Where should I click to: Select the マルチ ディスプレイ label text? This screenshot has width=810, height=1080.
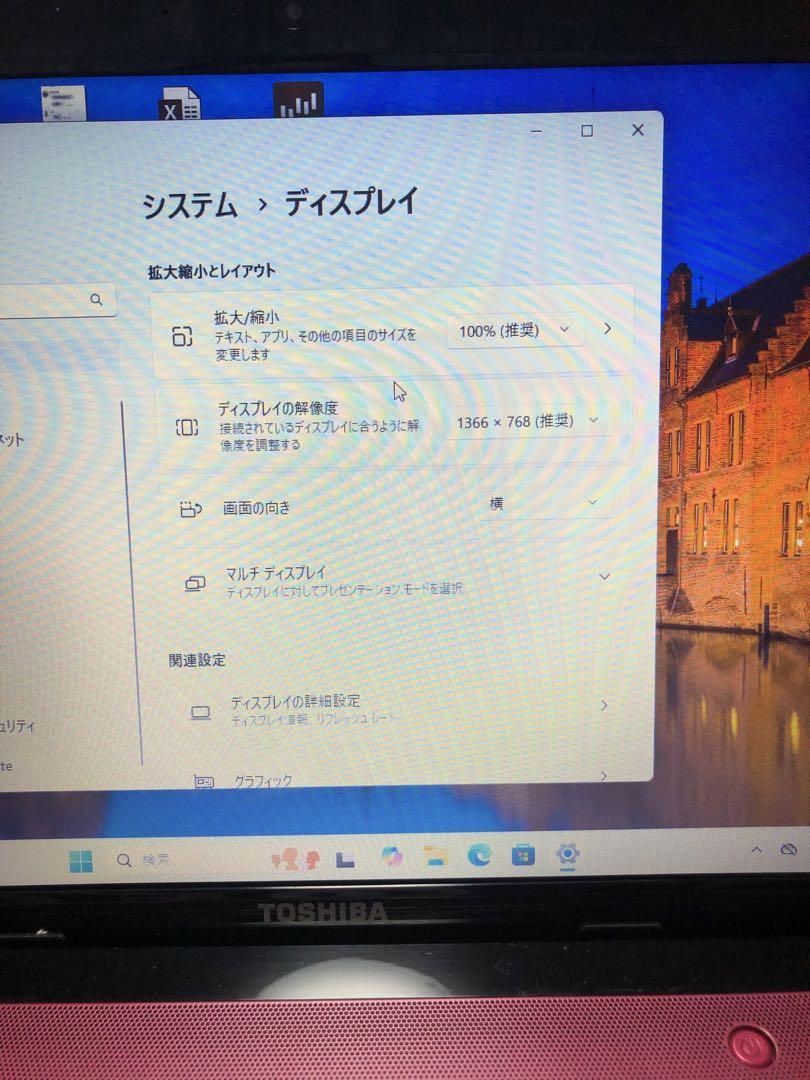click(276, 573)
